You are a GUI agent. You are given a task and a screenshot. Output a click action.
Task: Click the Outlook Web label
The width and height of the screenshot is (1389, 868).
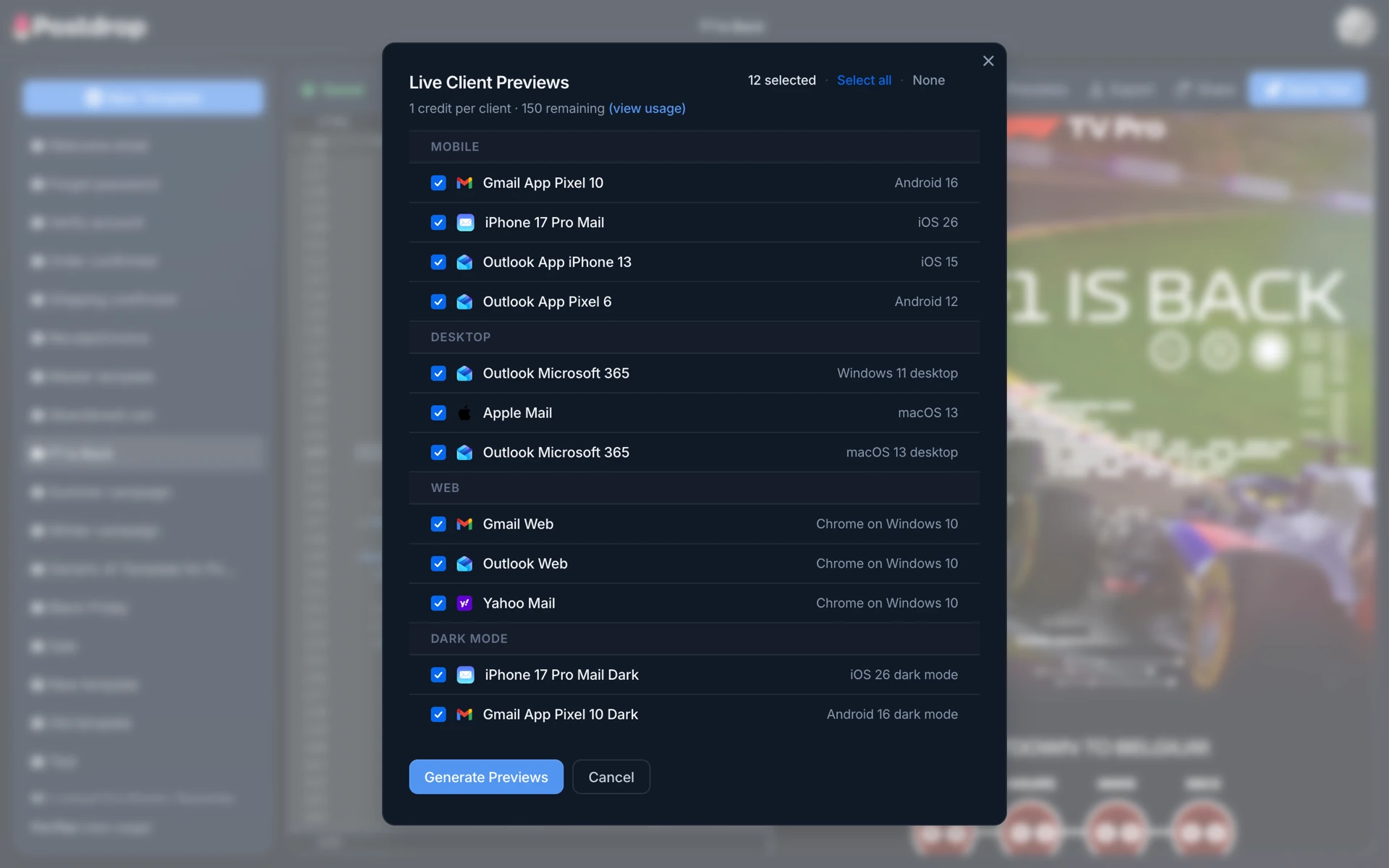[x=525, y=564]
